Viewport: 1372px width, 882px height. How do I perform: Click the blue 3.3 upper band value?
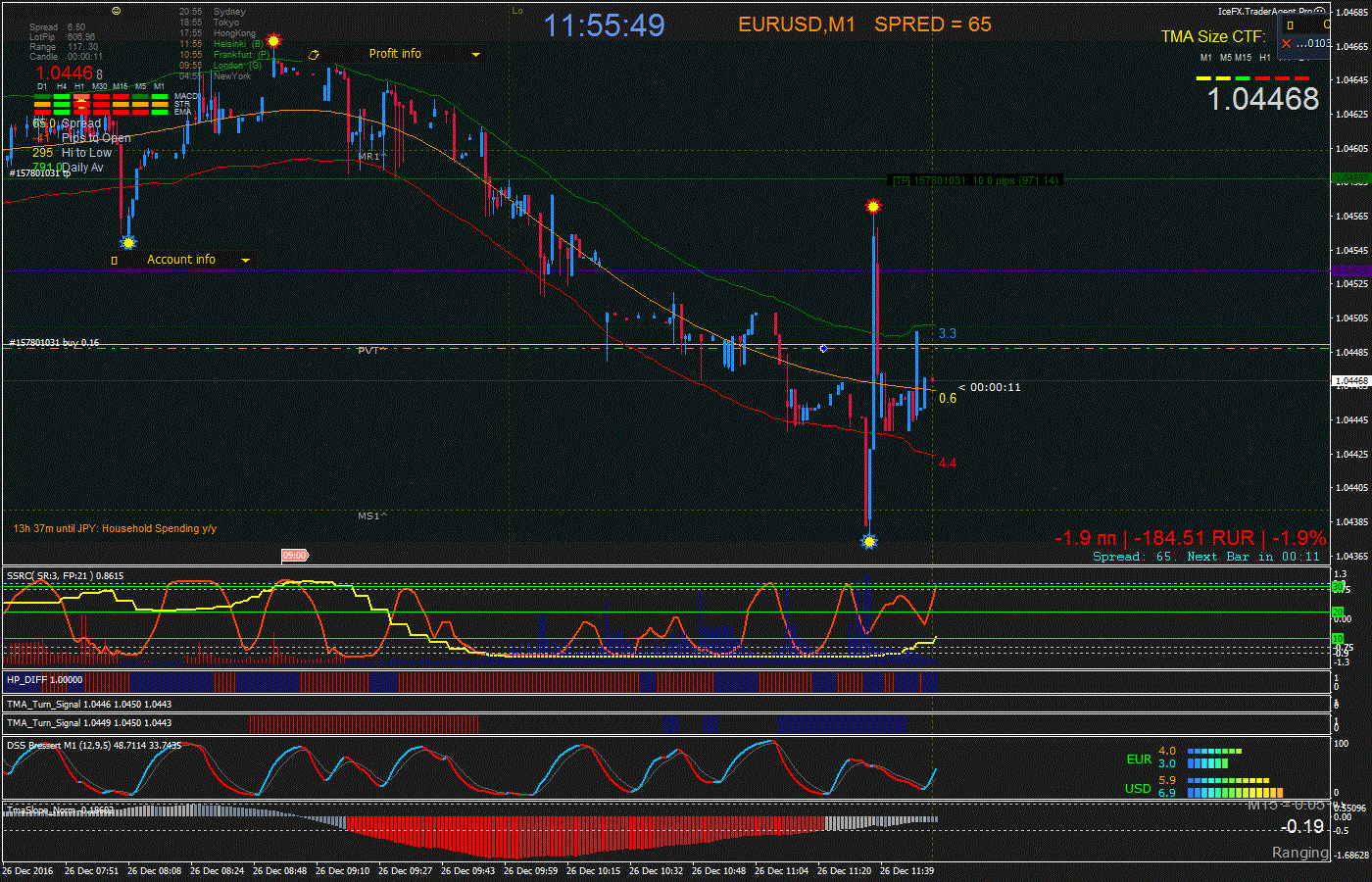(x=948, y=334)
